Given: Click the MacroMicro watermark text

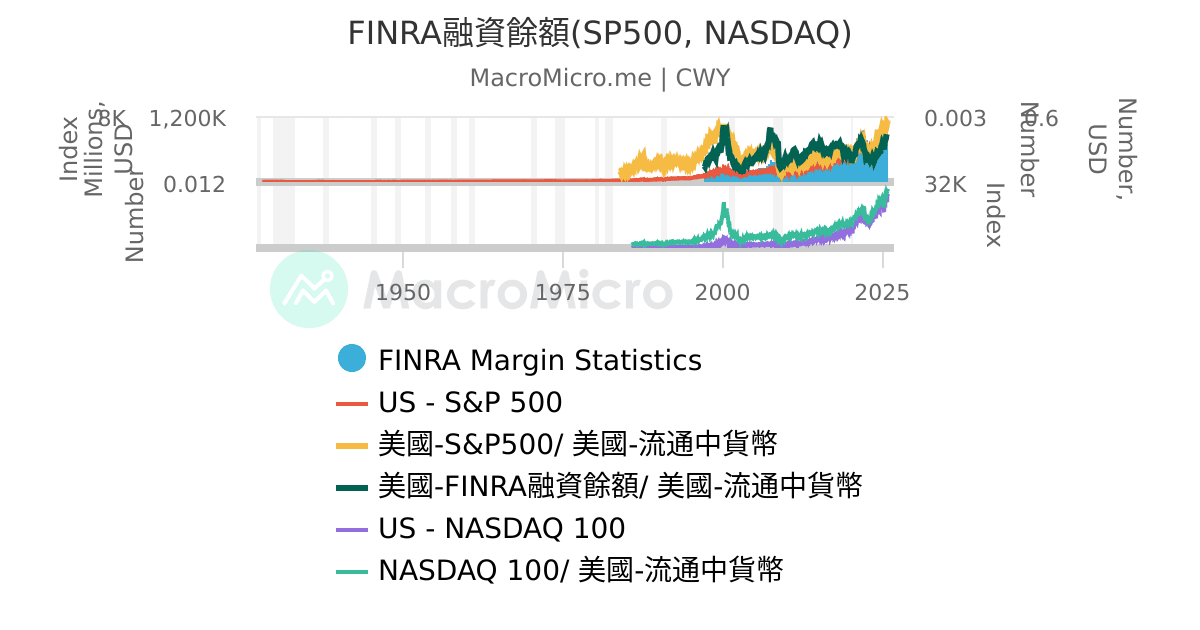Looking at the screenshot, I should tap(517, 291).
